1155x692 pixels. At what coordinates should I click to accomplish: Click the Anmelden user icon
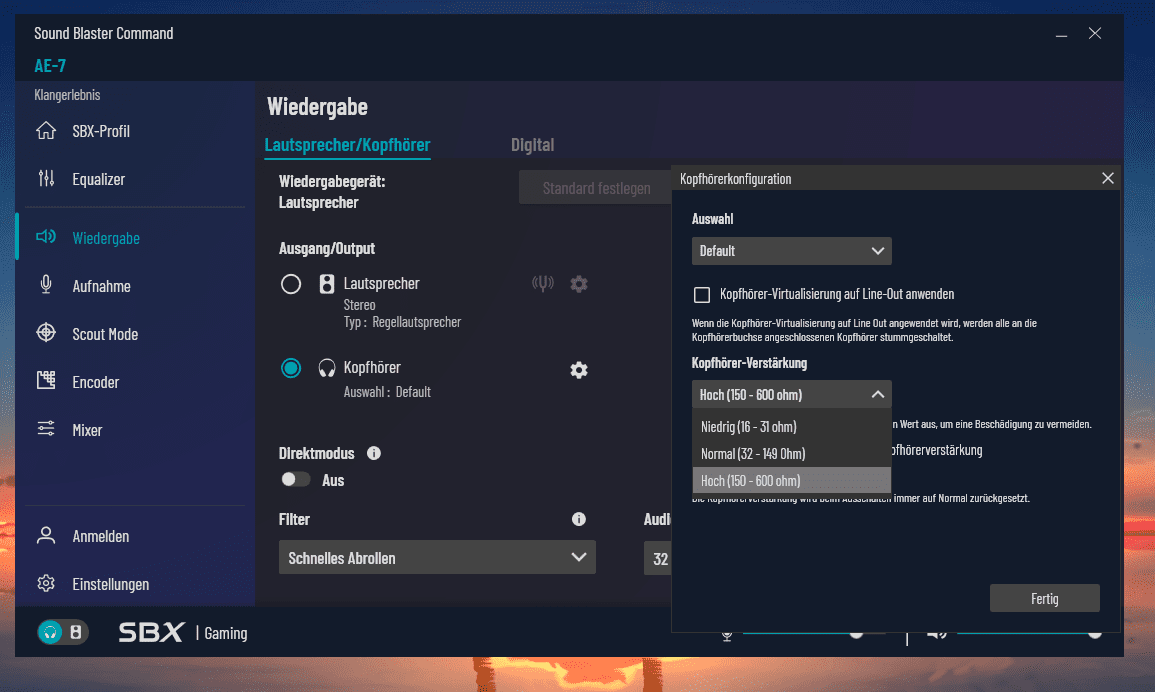click(46, 535)
